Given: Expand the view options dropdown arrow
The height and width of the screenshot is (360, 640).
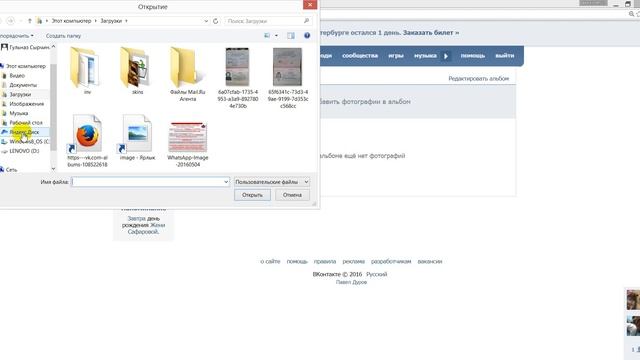Looking at the screenshot, I should (276, 36).
